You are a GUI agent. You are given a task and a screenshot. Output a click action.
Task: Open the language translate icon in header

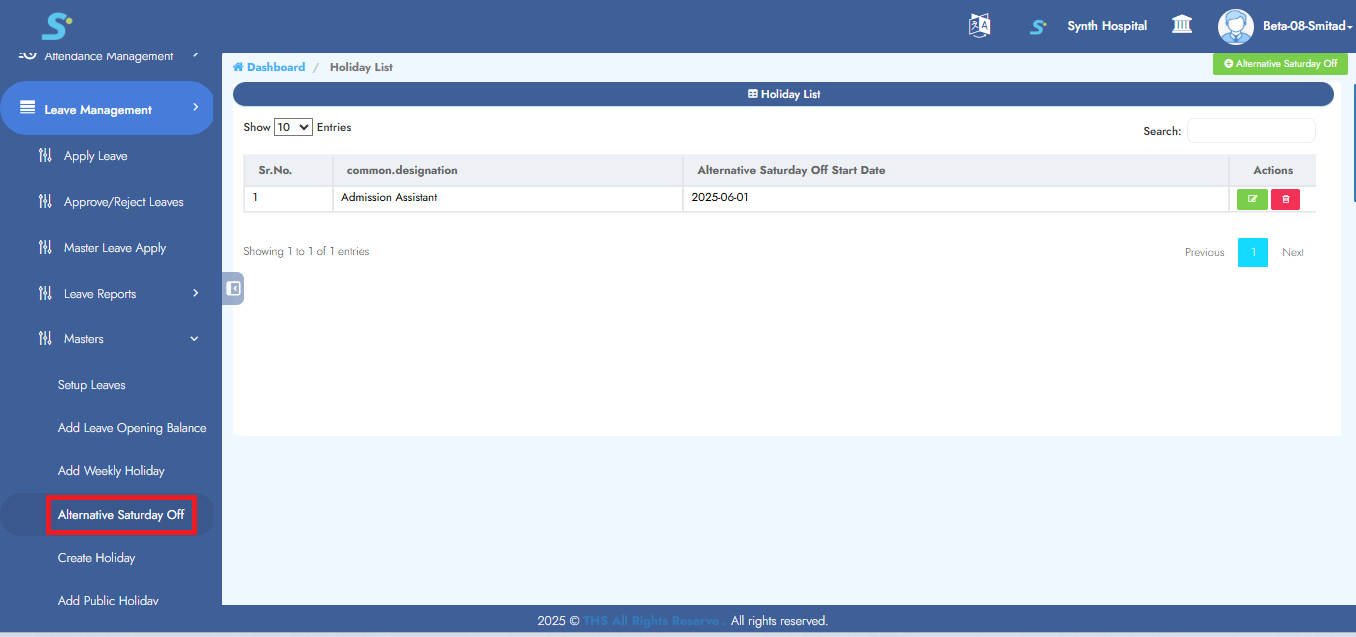tap(980, 26)
